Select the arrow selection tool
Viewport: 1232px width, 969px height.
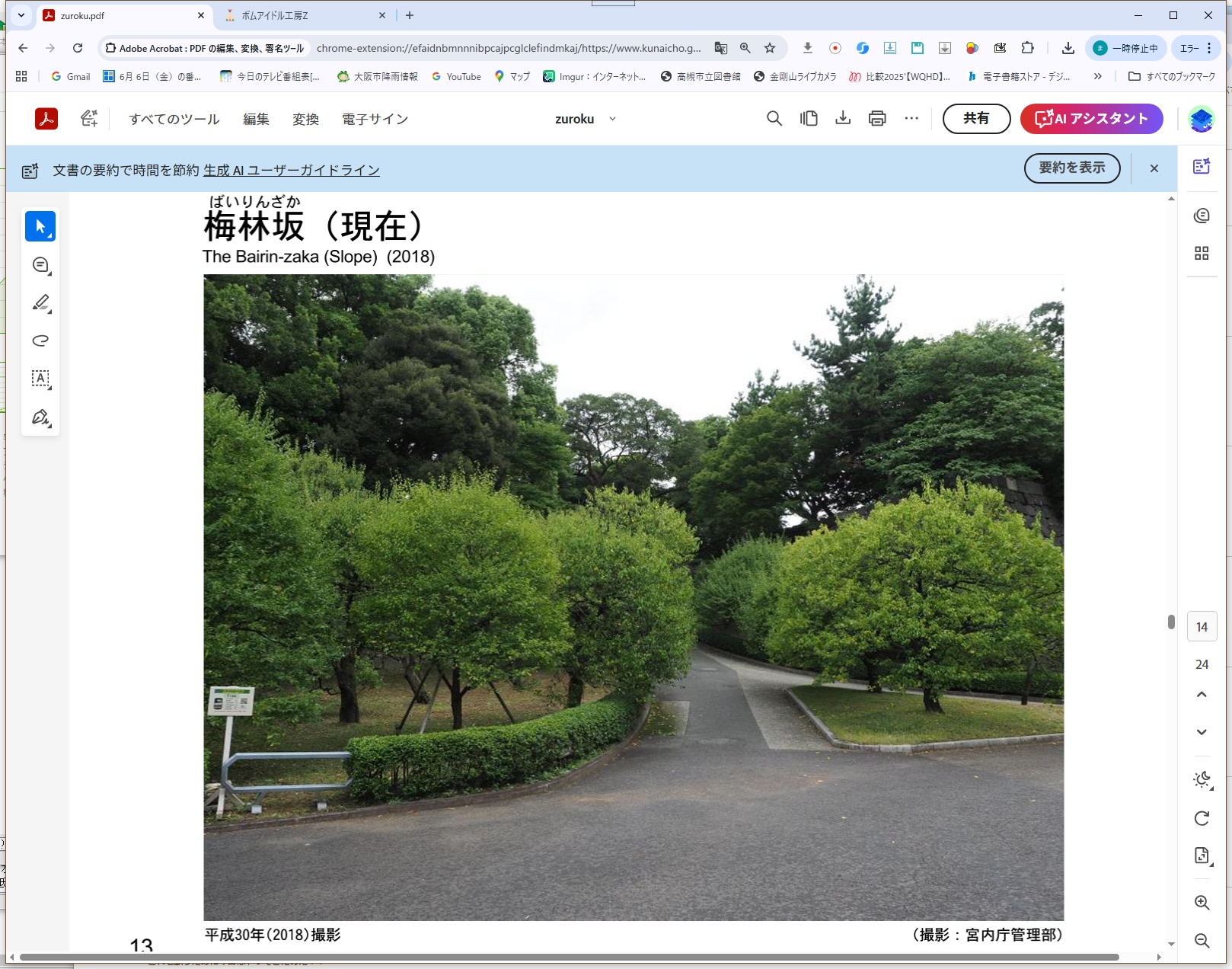click(40, 226)
